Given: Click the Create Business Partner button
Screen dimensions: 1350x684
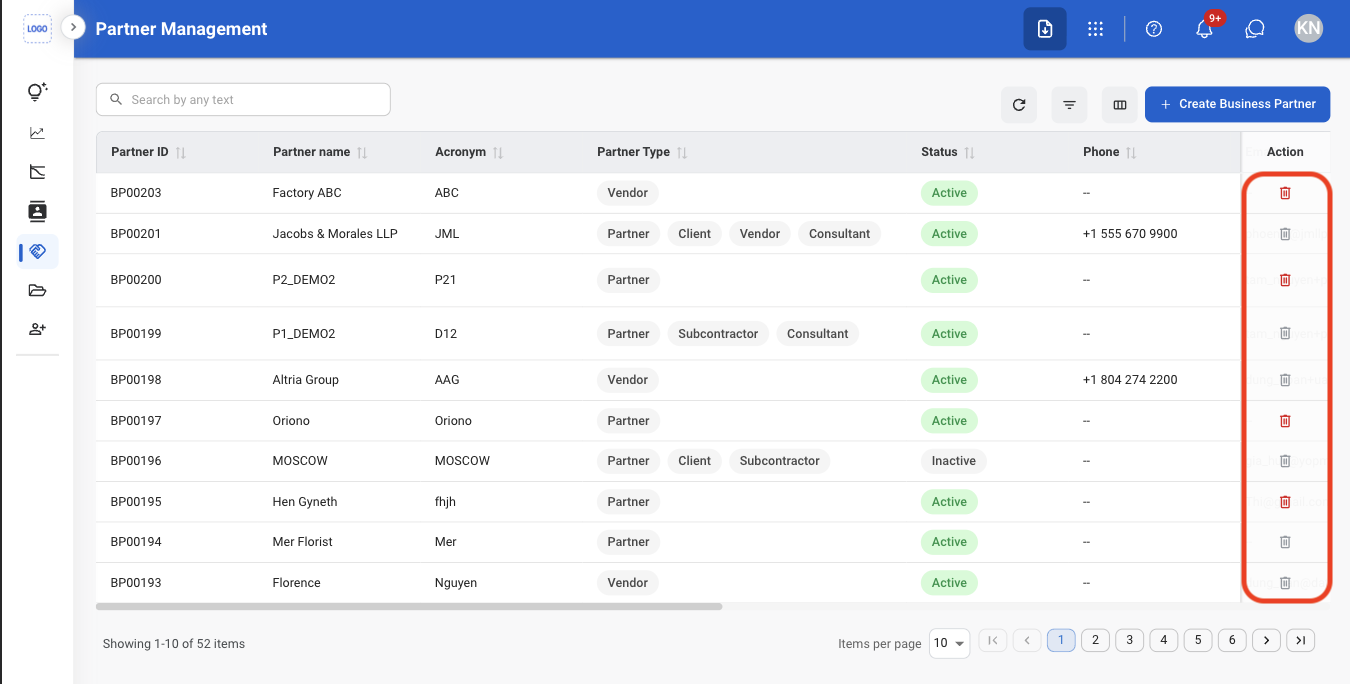Looking at the screenshot, I should click(x=1237, y=104).
